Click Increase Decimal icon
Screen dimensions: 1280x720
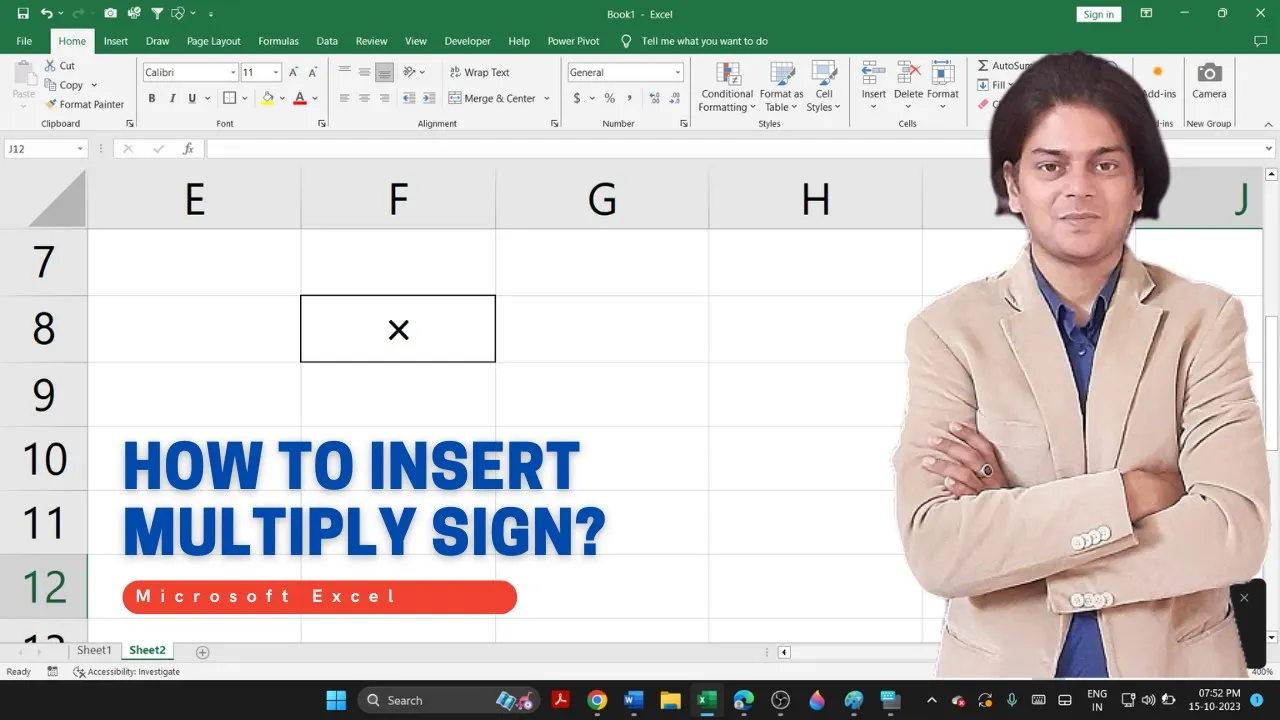tap(654, 98)
